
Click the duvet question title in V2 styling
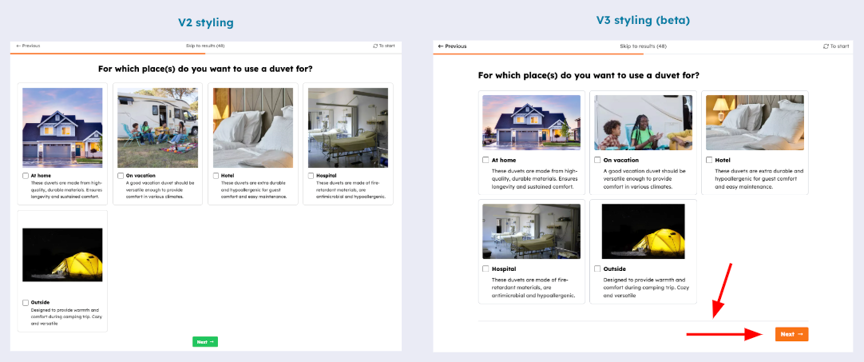point(206,69)
